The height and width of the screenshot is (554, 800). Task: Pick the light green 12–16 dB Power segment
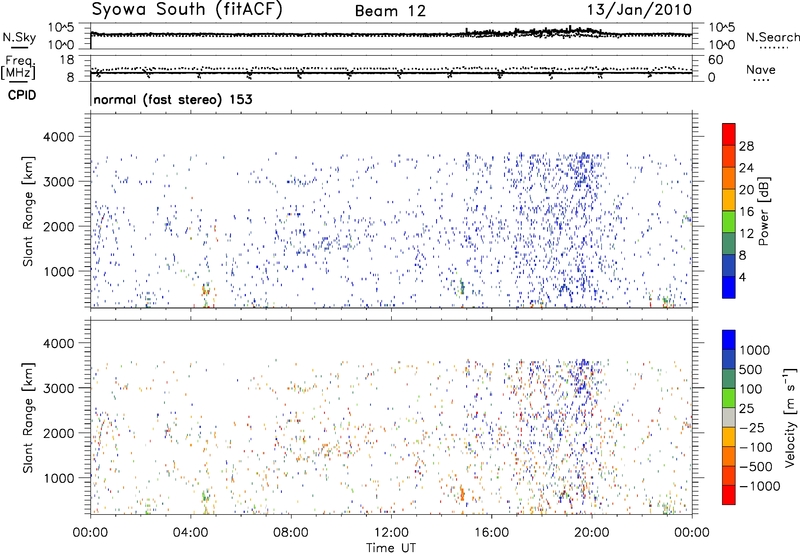point(729,222)
